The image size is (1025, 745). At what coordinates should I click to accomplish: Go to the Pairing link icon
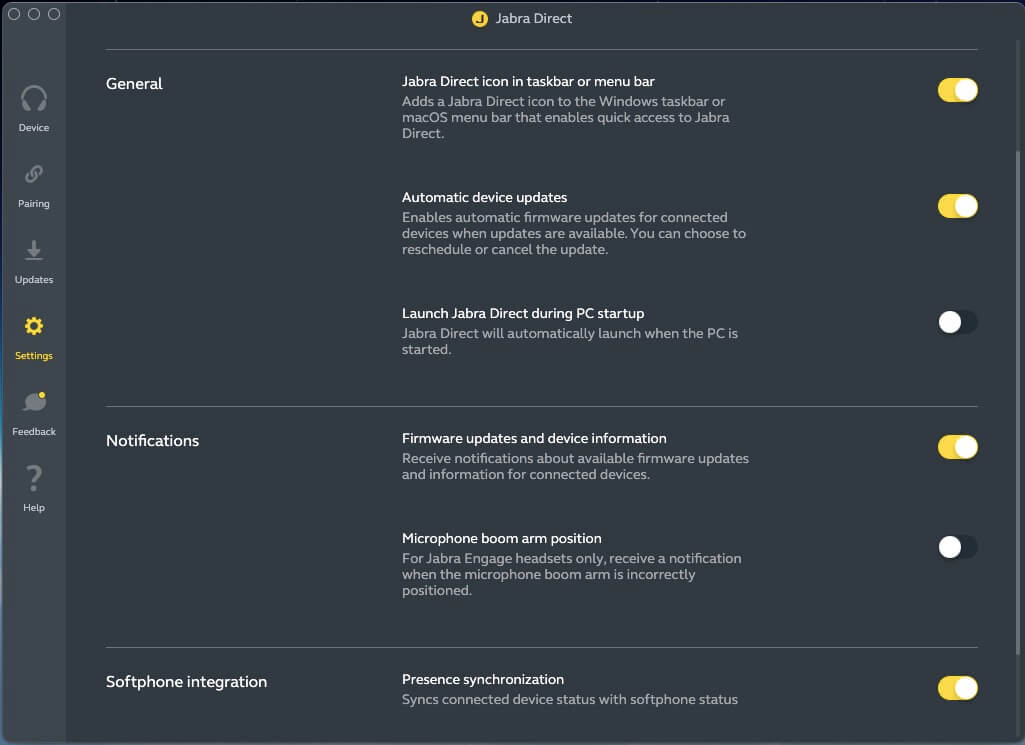click(34, 183)
